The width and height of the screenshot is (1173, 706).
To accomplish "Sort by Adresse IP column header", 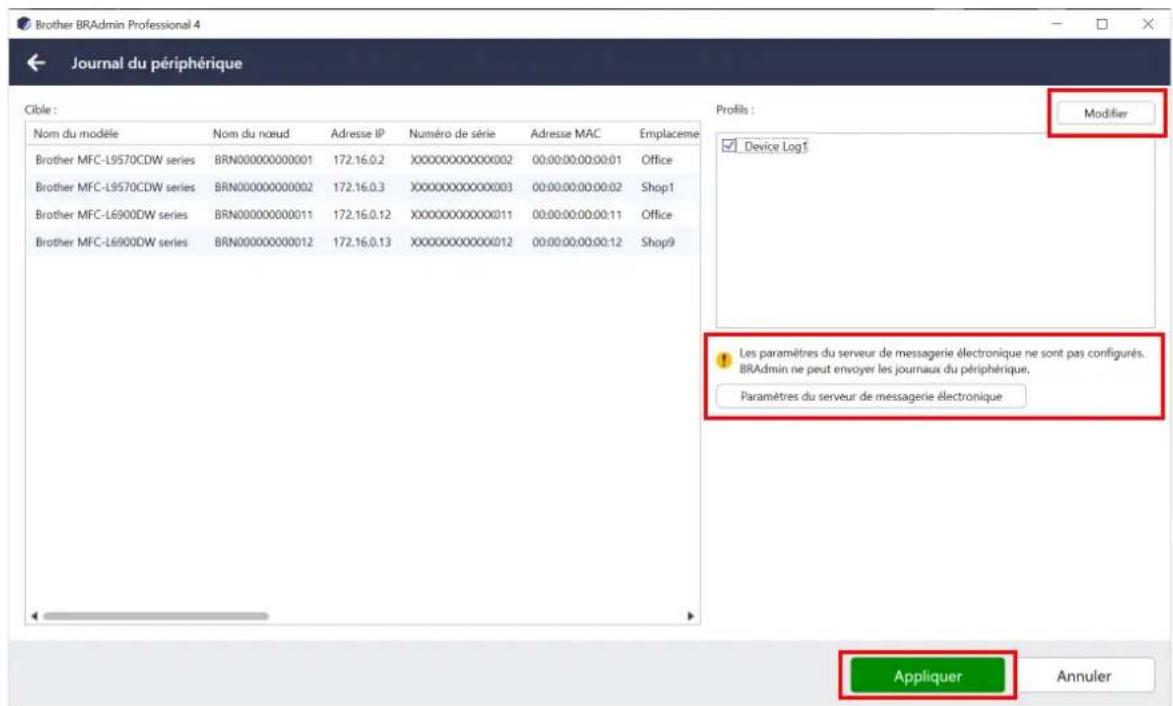I will (358, 134).
